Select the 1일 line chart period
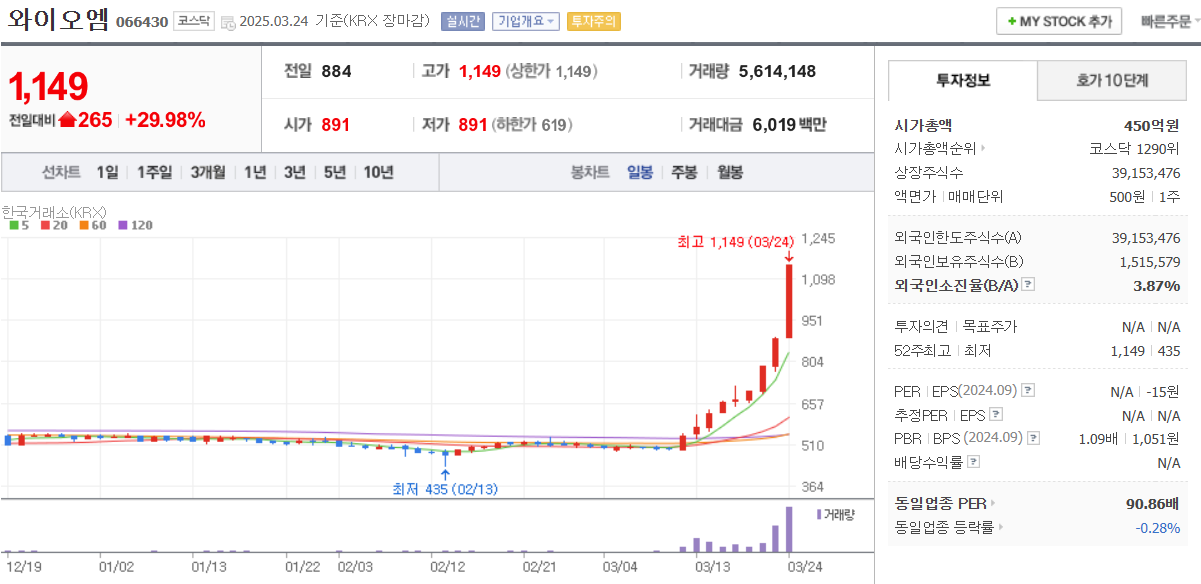Screen dimensions: 1201x584 tap(107, 172)
